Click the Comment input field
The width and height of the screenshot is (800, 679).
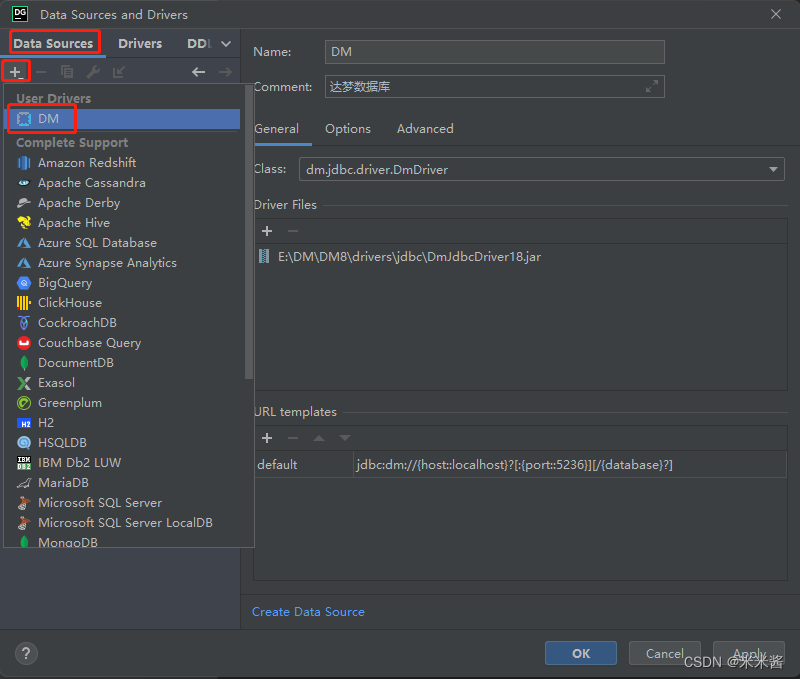(x=494, y=86)
